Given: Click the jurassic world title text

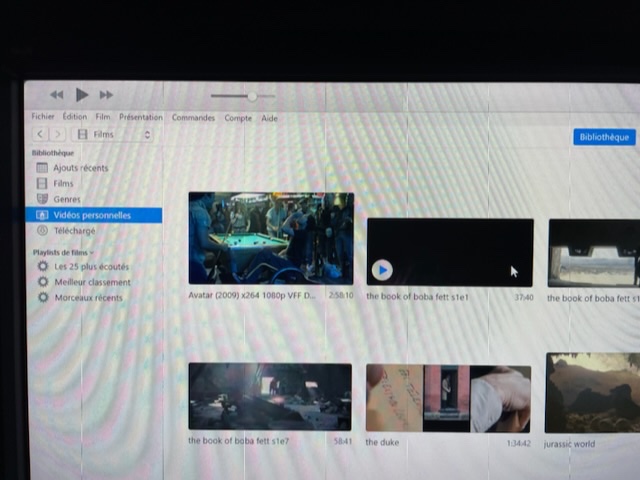Looking at the screenshot, I should (x=569, y=444).
